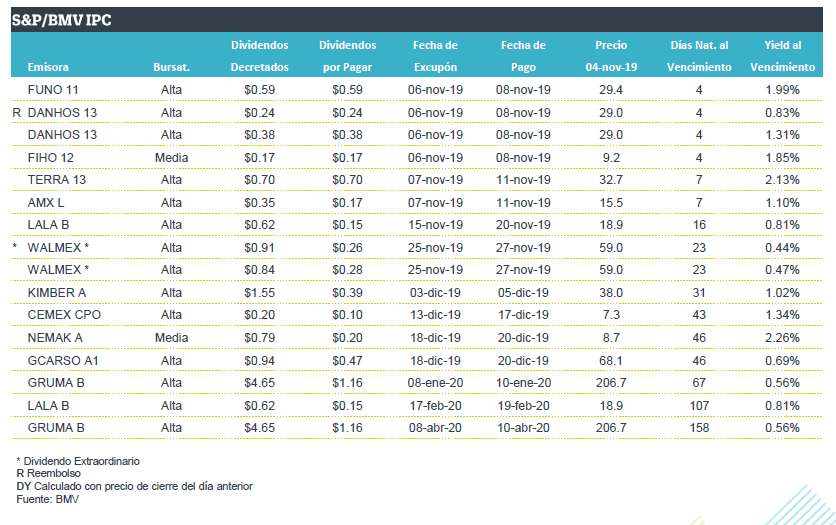Select the 0.83% yield cell

tap(782, 112)
